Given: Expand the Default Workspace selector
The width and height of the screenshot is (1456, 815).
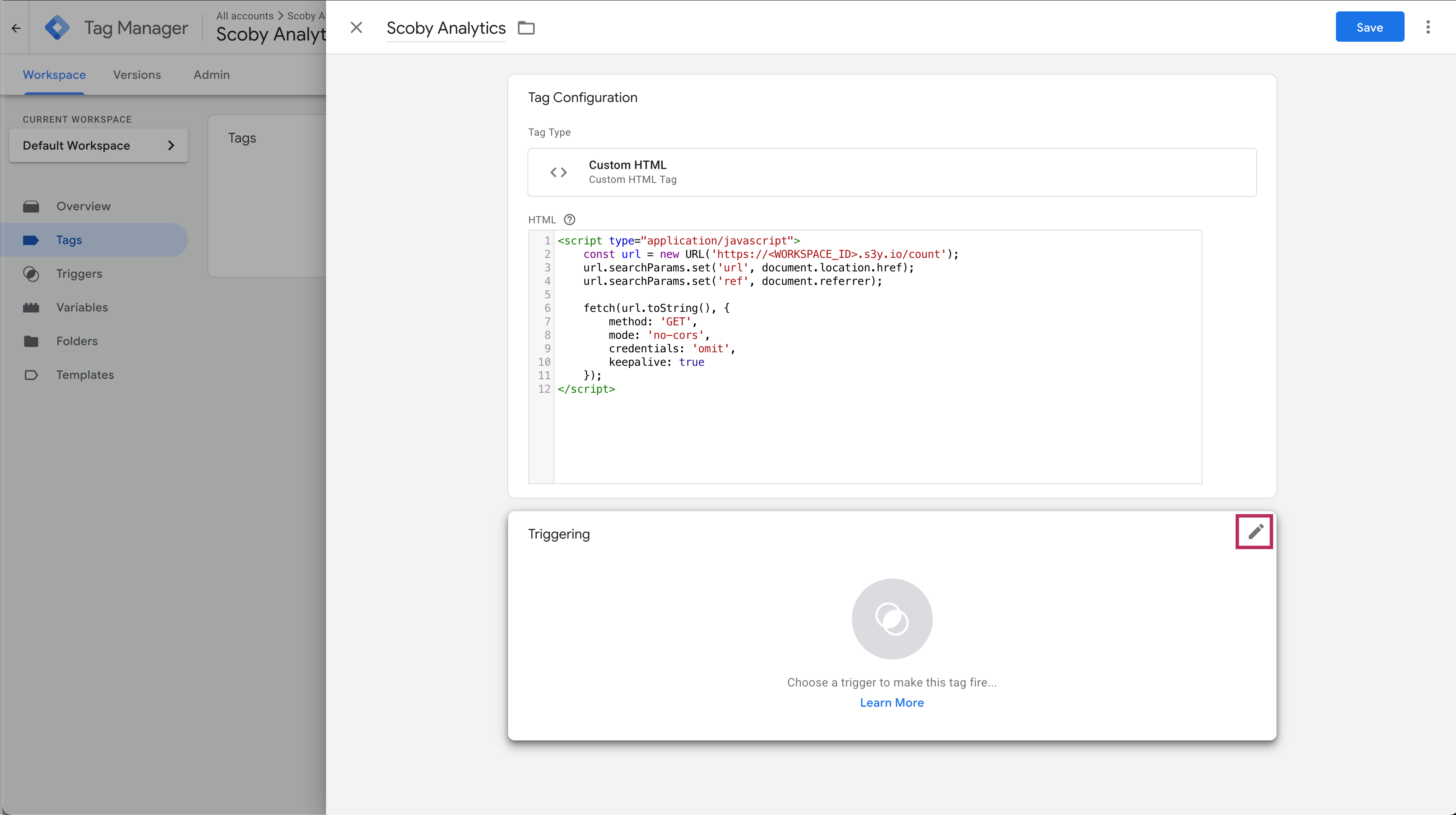Looking at the screenshot, I should click(x=98, y=146).
